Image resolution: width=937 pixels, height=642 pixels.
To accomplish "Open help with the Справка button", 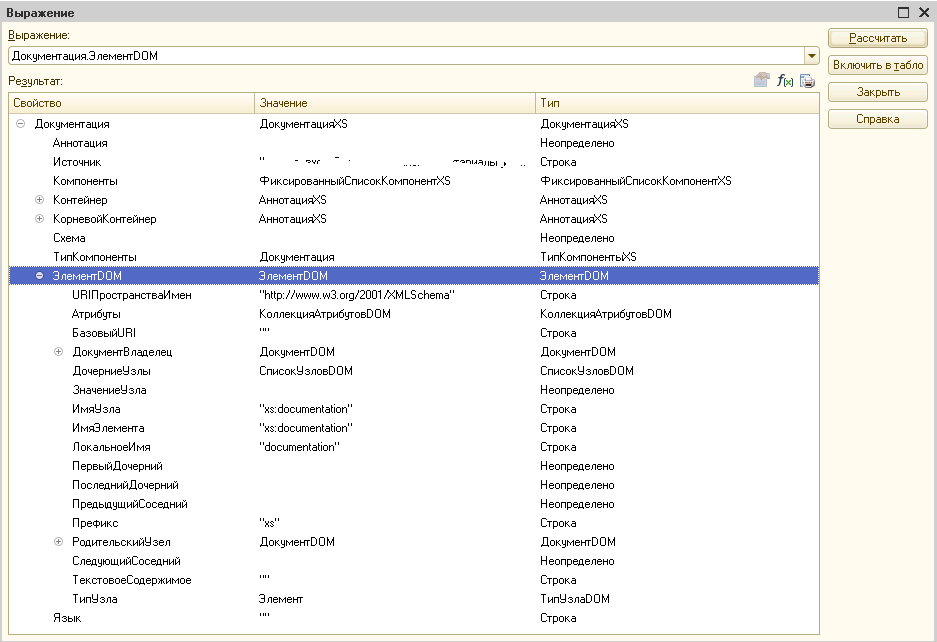I will (x=878, y=119).
